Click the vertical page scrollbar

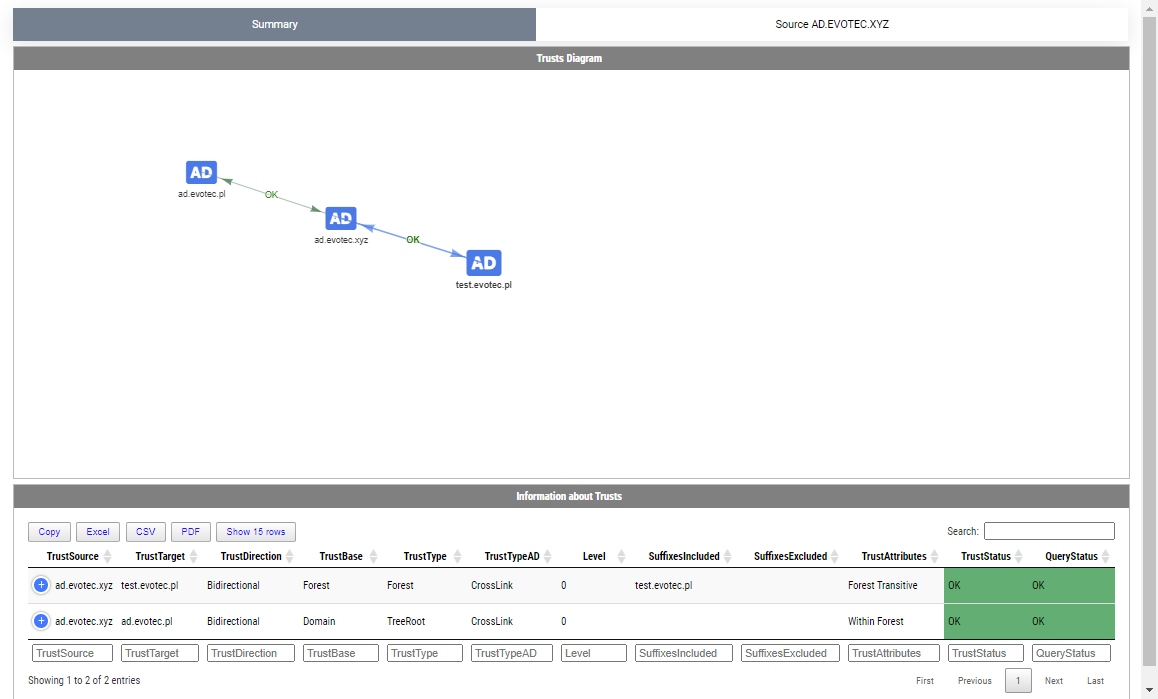pyautogui.click(x=1149, y=300)
